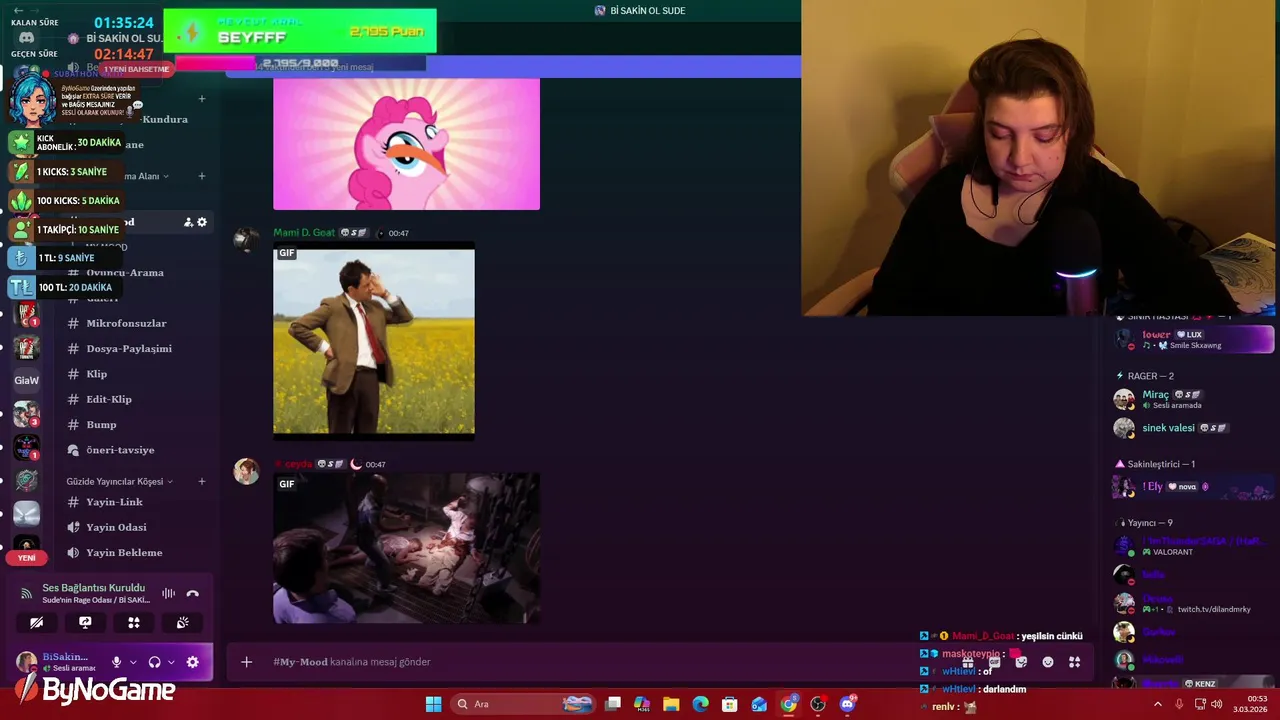This screenshot has width=1280, height=720.
Task: Open File Explorer from the taskbar
Action: pyautogui.click(x=671, y=704)
